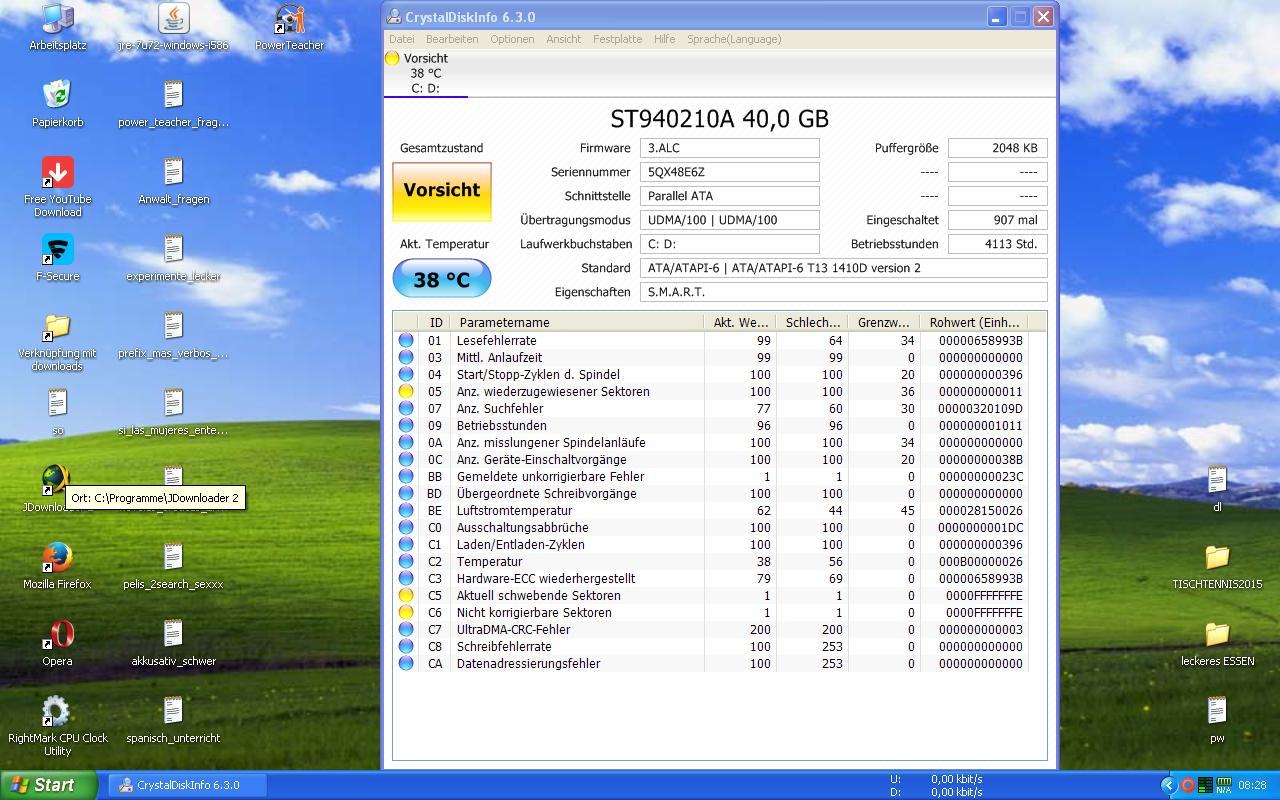Open the Datei menu

pos(401,39)
